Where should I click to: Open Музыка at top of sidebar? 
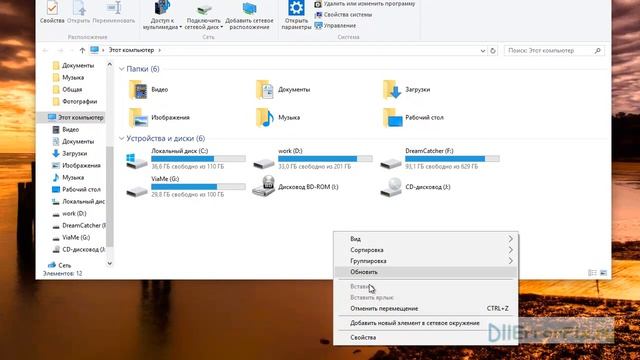pyautogui.click(x=68, y=78)
